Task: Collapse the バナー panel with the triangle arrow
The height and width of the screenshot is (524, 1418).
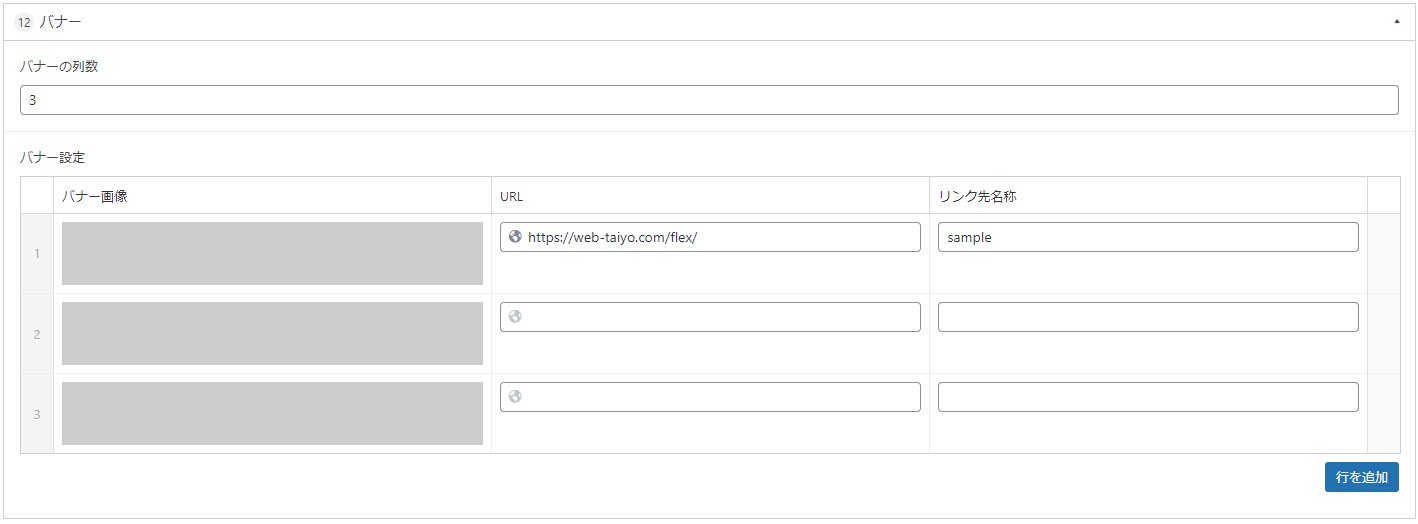Action: 1397,21
